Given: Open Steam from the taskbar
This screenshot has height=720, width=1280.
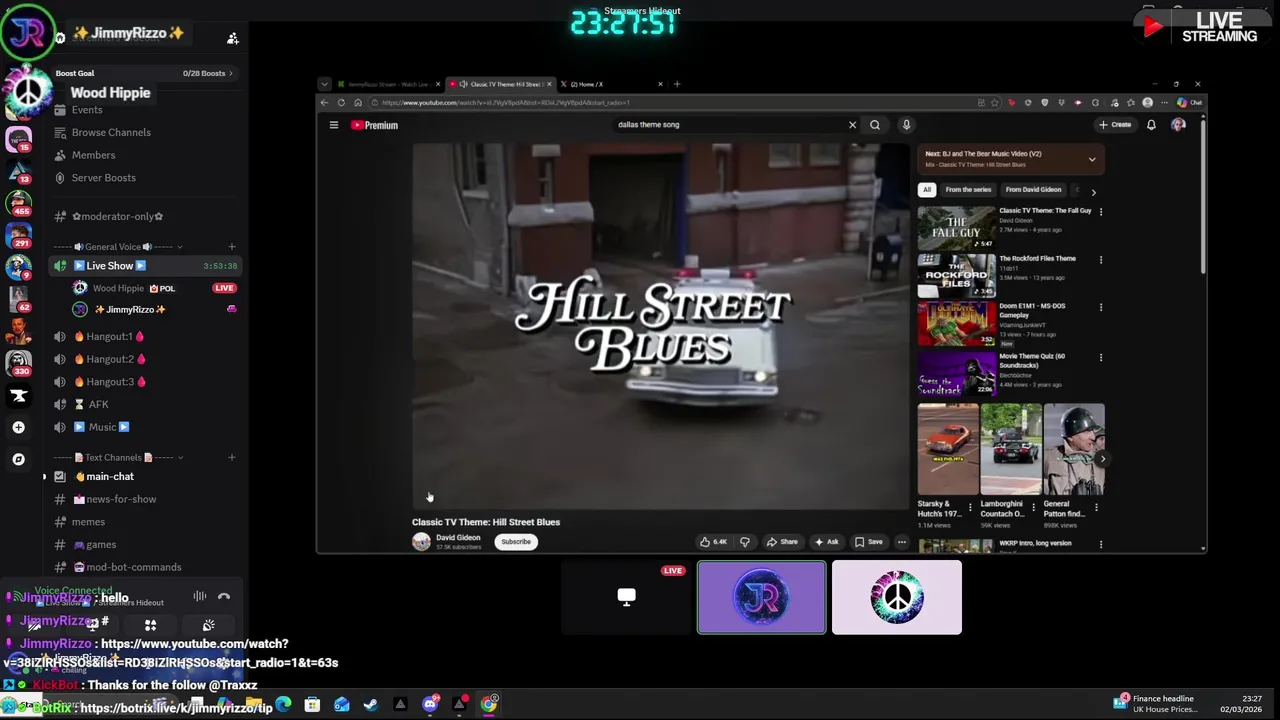Looking at the screenshot, I should click(371, 704).
